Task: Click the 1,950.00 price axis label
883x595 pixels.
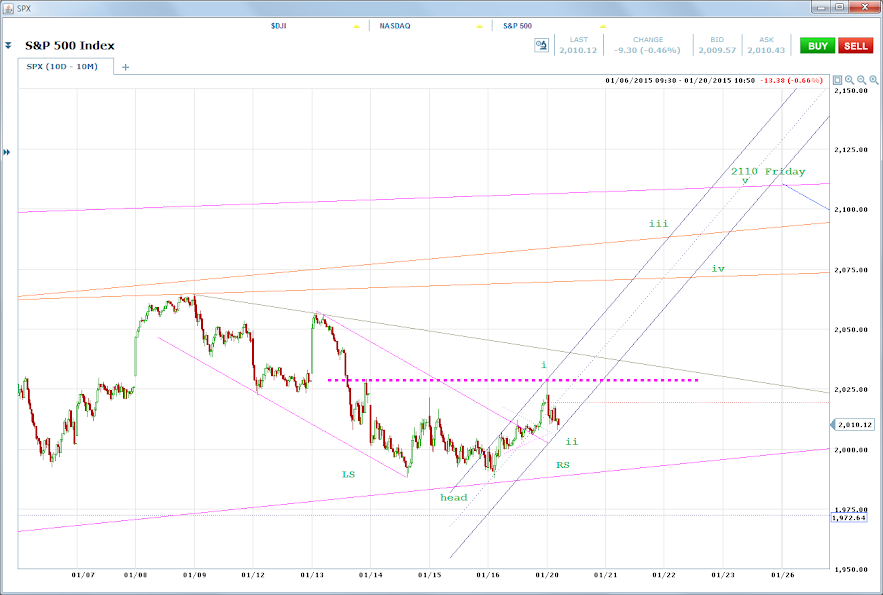Action: (851, 570)
